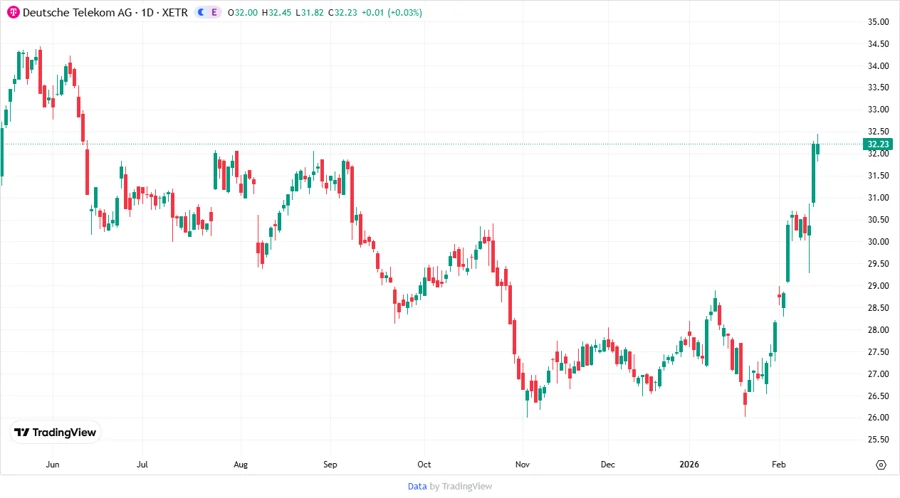
Task: Click the Nov label on time axis
Action: pyautogui.click(x=522, y=464)
